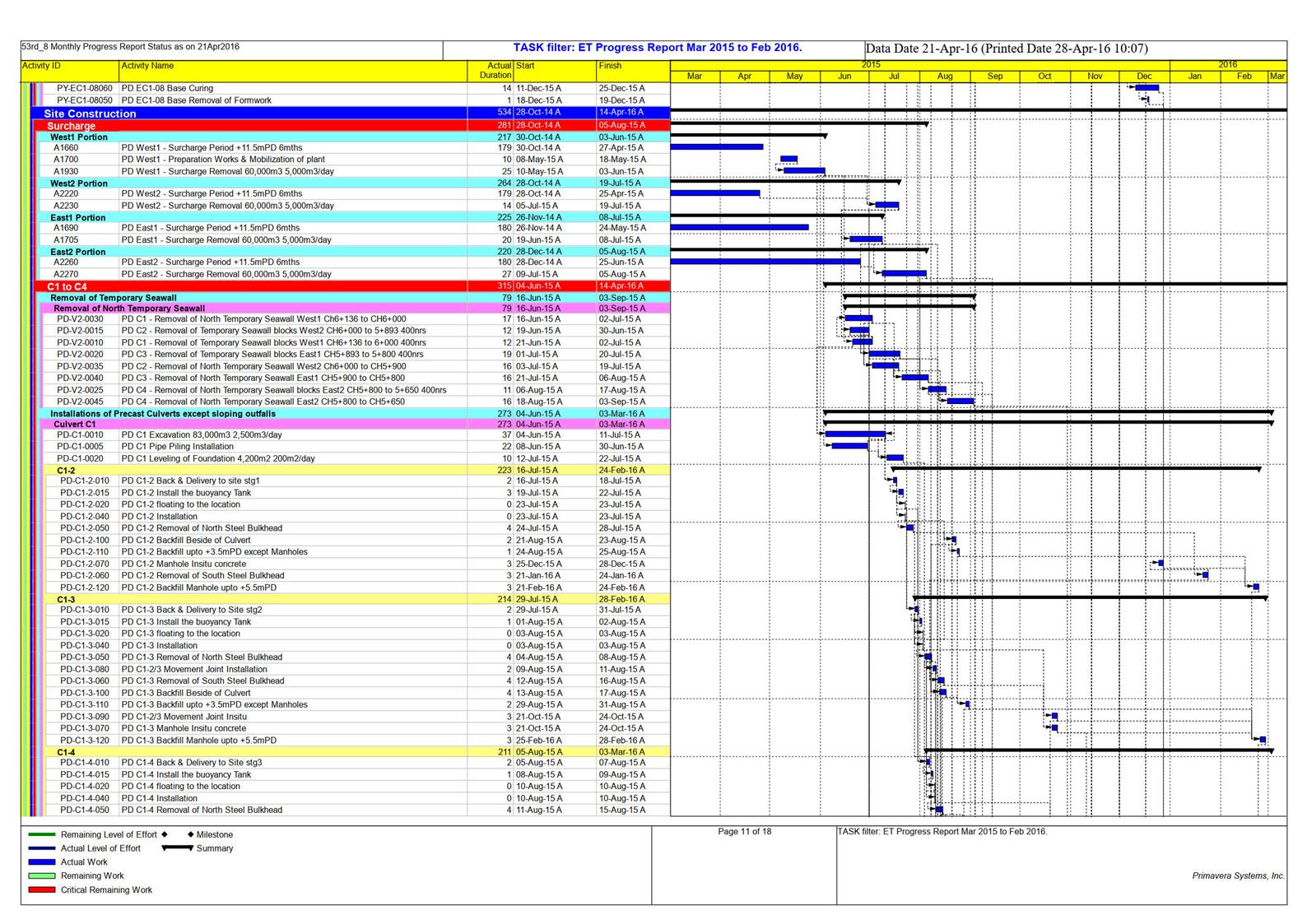Click the Jun month header in timescale

(844, 77)
